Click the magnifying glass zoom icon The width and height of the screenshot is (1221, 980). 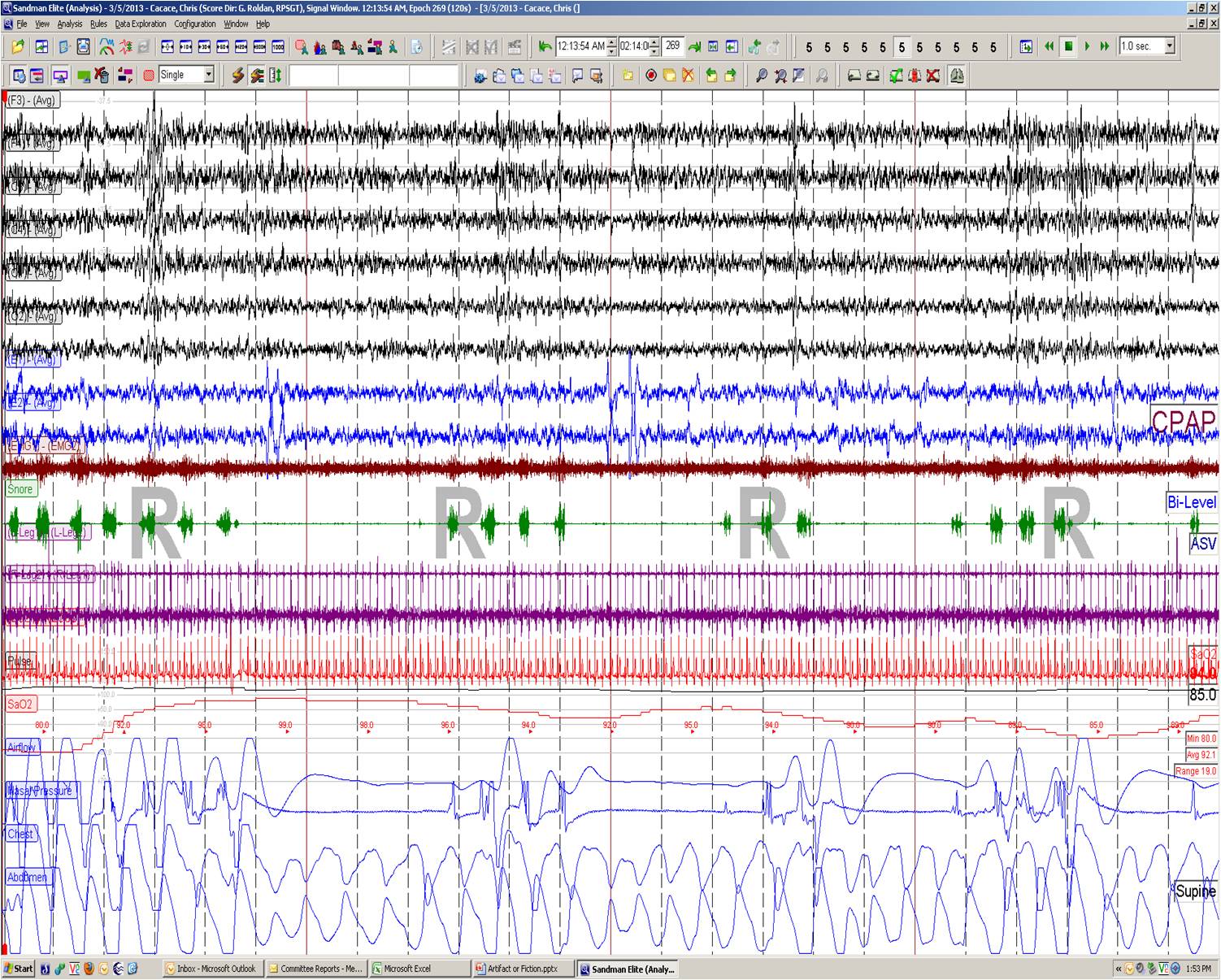click(761, 76)
